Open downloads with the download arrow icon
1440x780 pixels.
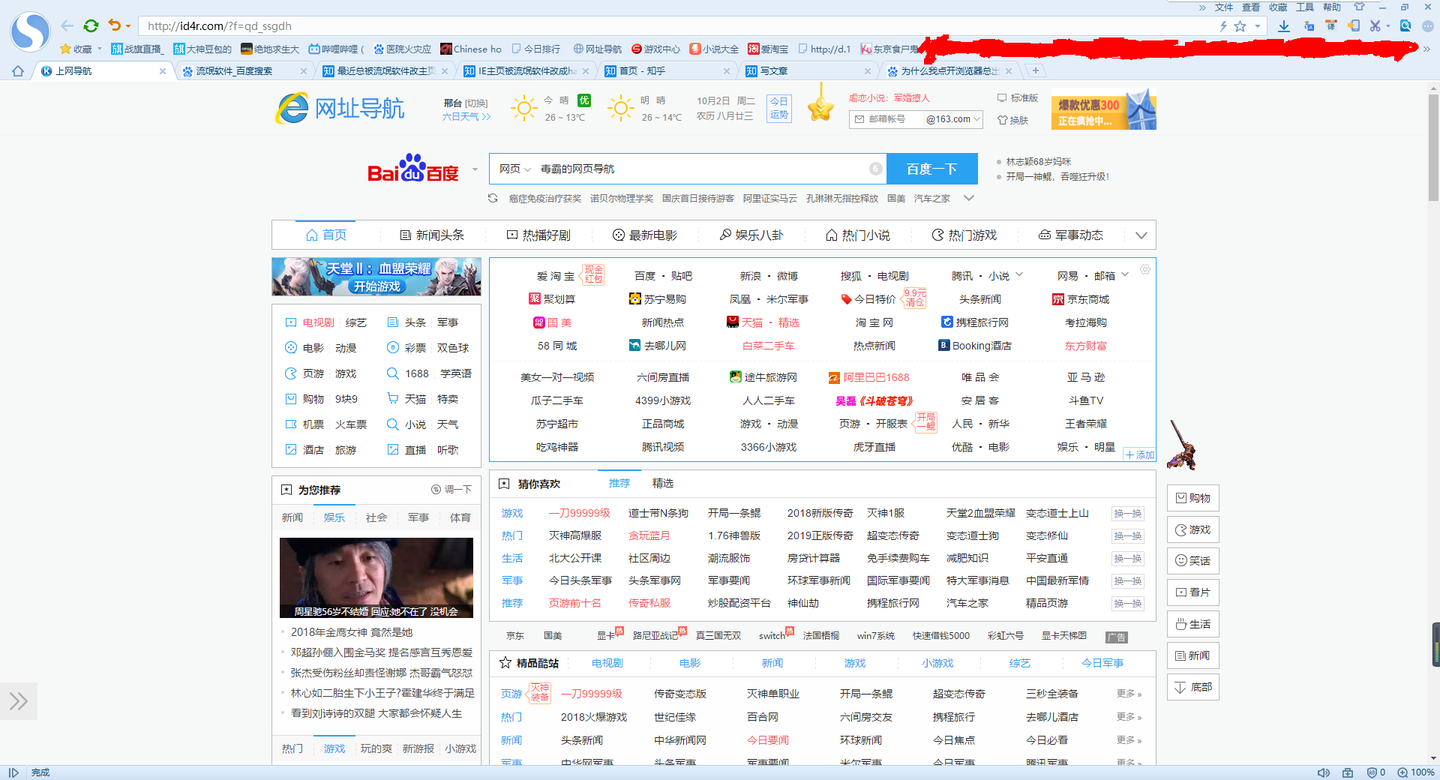(x=1284, y=26)
